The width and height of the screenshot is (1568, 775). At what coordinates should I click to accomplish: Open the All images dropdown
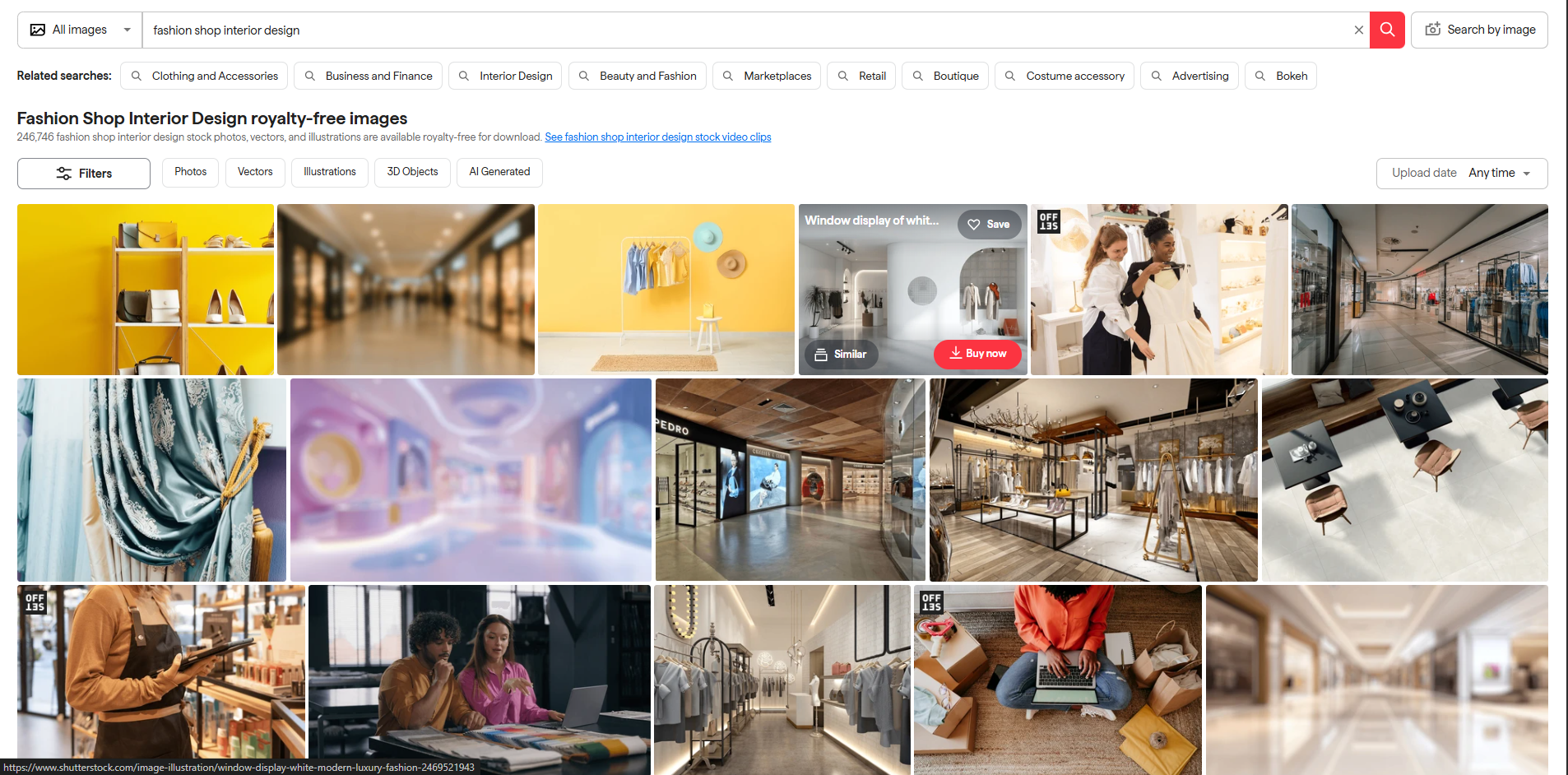pos(127,29)
